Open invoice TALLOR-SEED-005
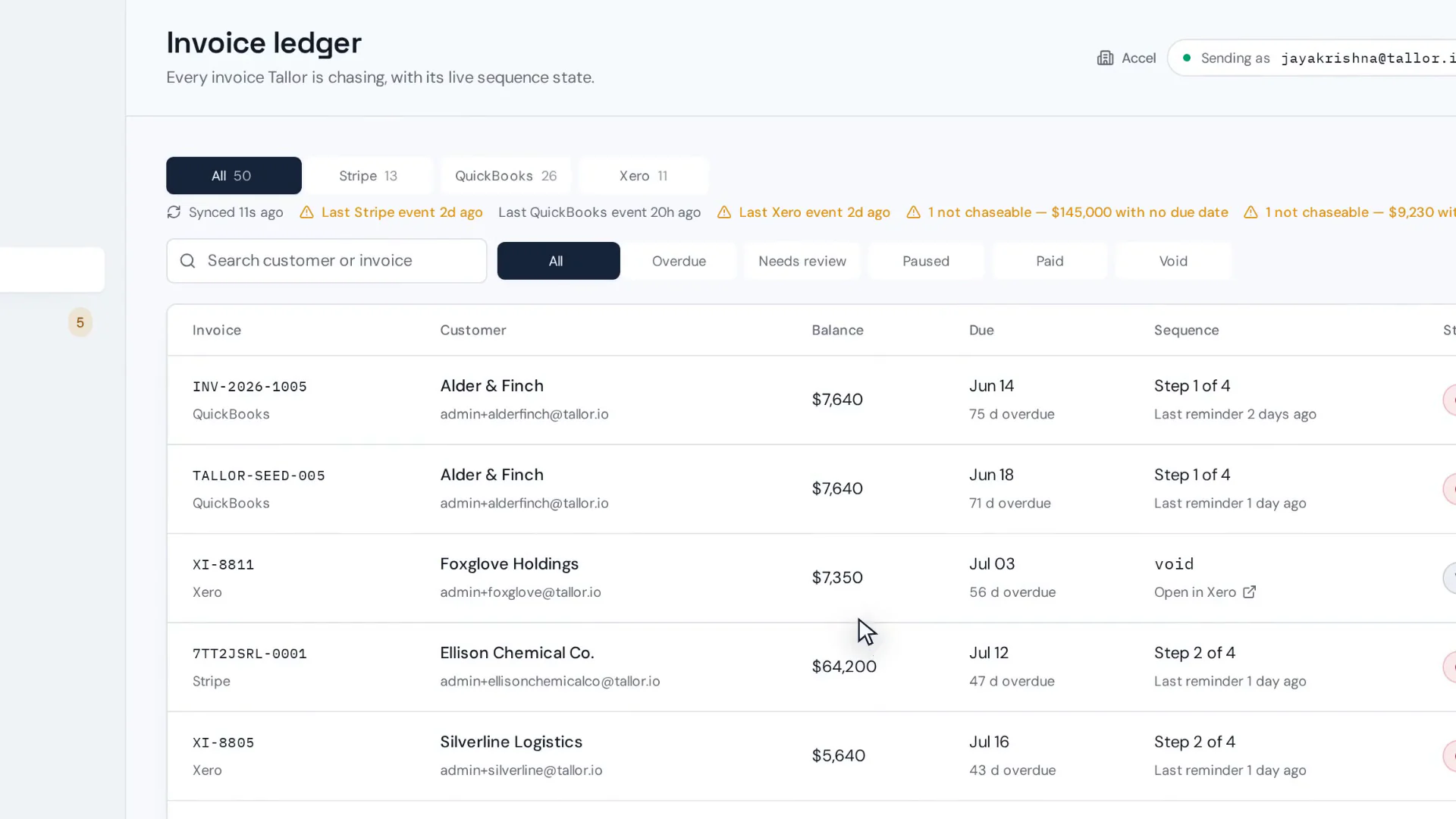 (259, 475)
